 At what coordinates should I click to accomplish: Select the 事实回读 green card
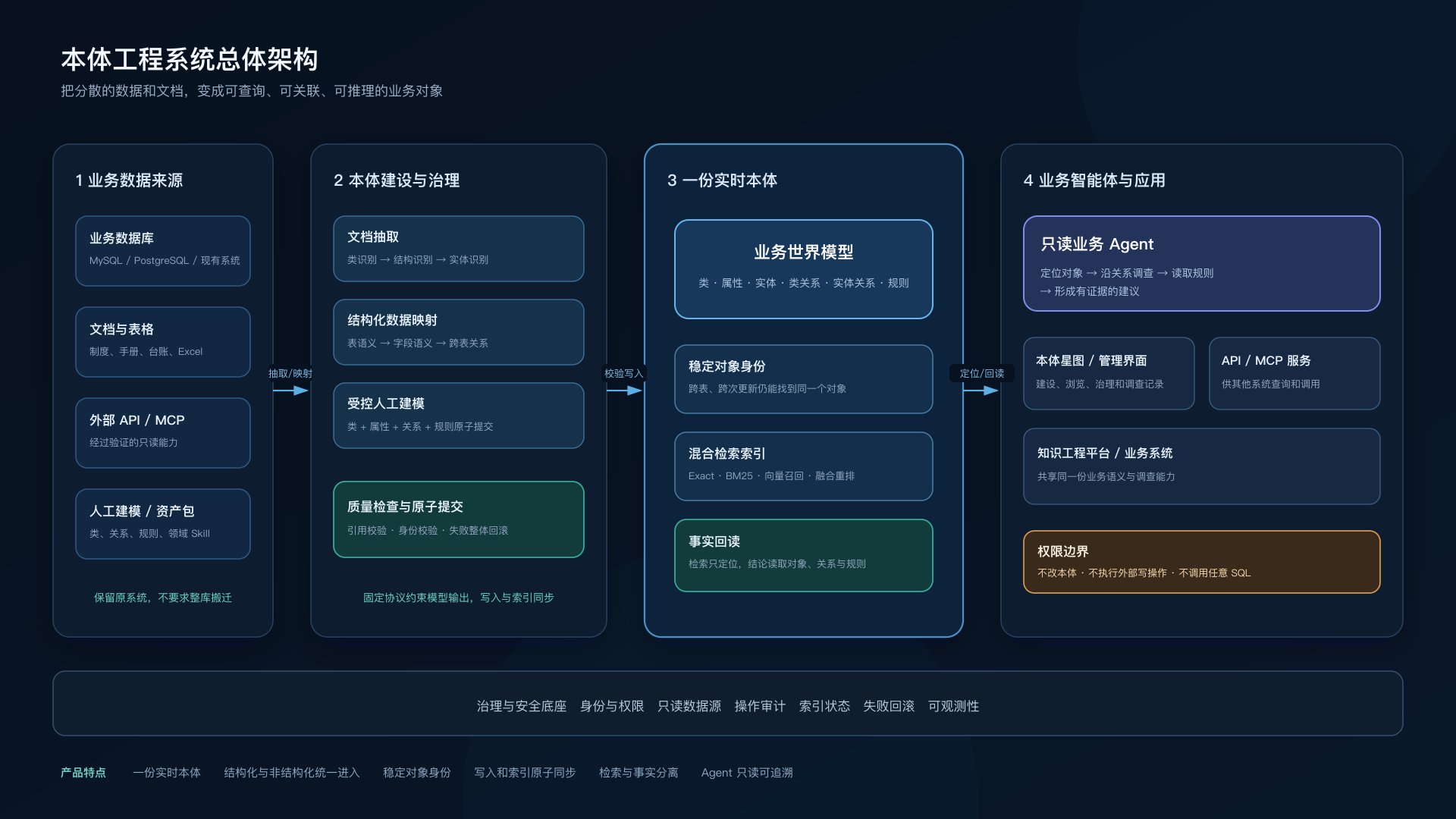pyautogui.click(x=804, y=555)
